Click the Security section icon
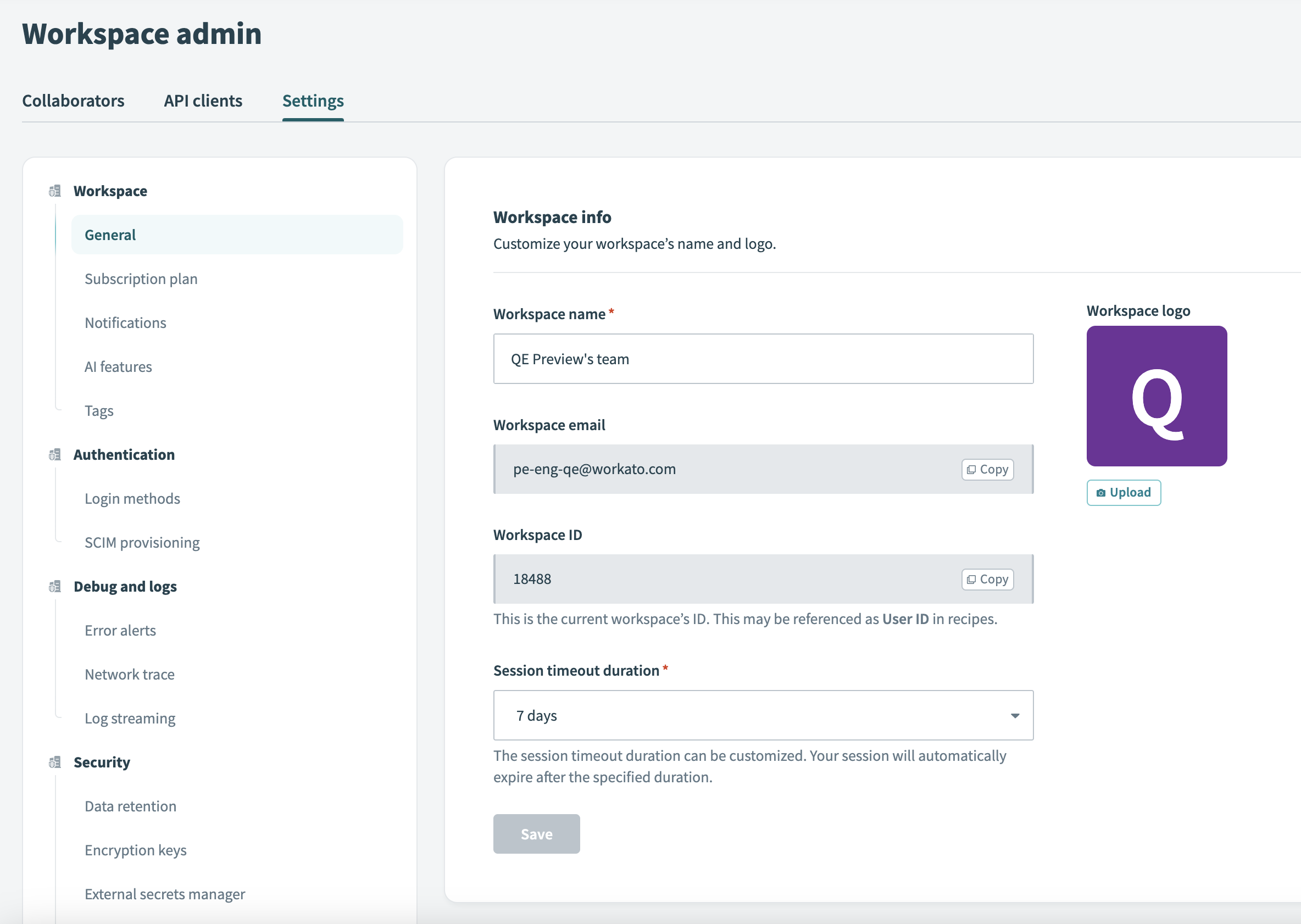 click(x=53, y=762)
